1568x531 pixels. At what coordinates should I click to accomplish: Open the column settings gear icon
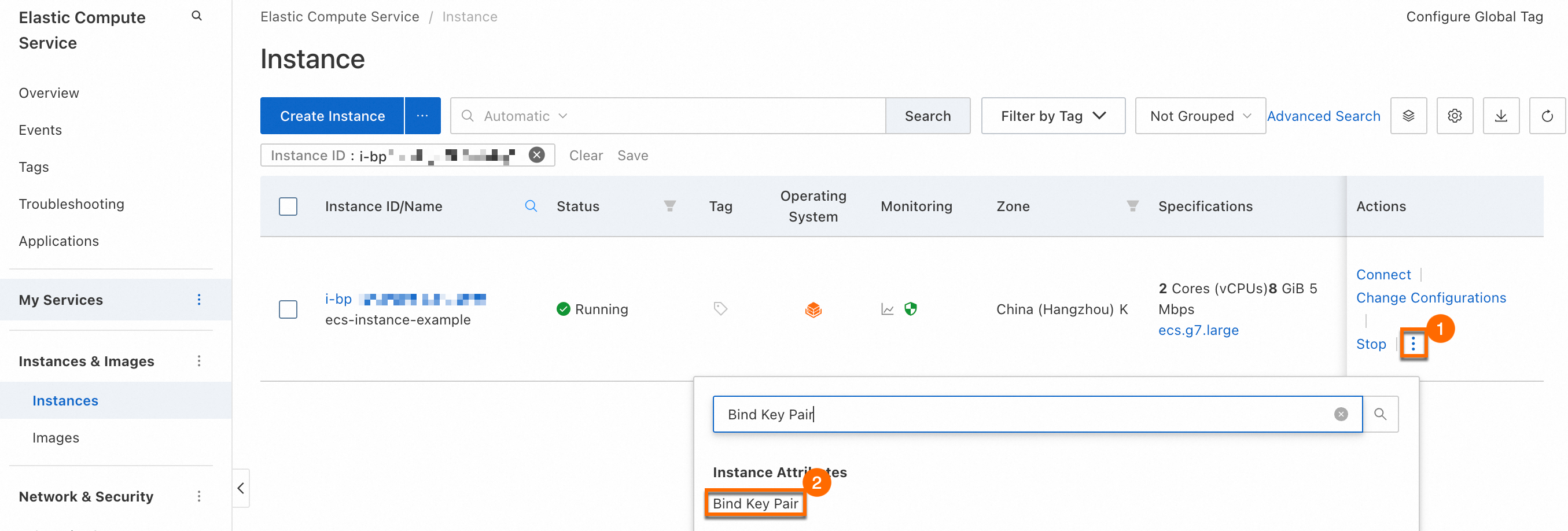coord(1455,116)
